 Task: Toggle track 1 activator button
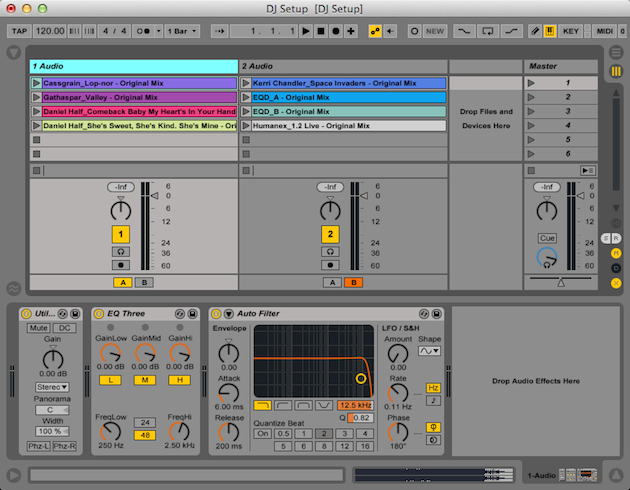[121, 234]
